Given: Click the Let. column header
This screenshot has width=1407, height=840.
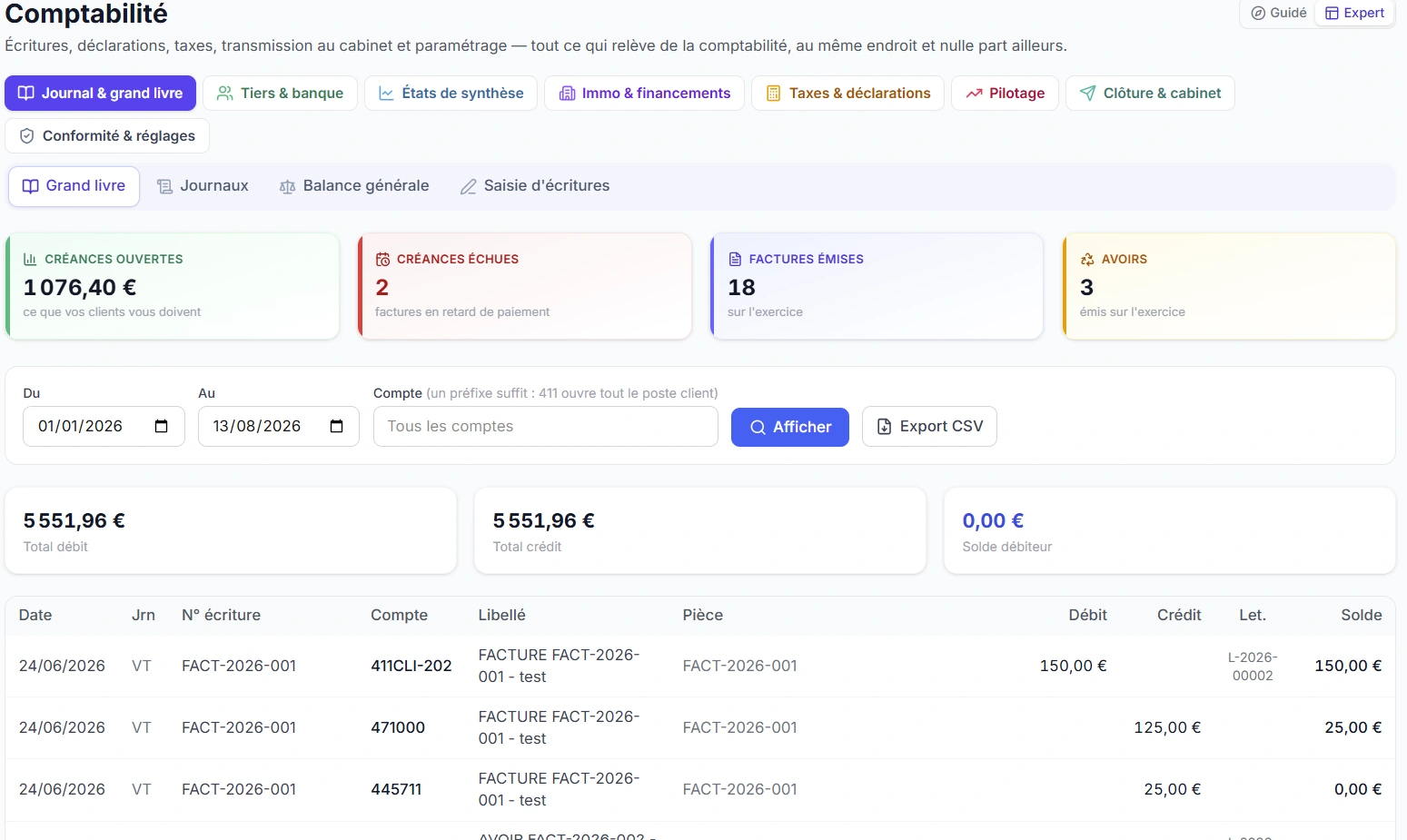Looking at the screenshot, I should pos(1253,615).
